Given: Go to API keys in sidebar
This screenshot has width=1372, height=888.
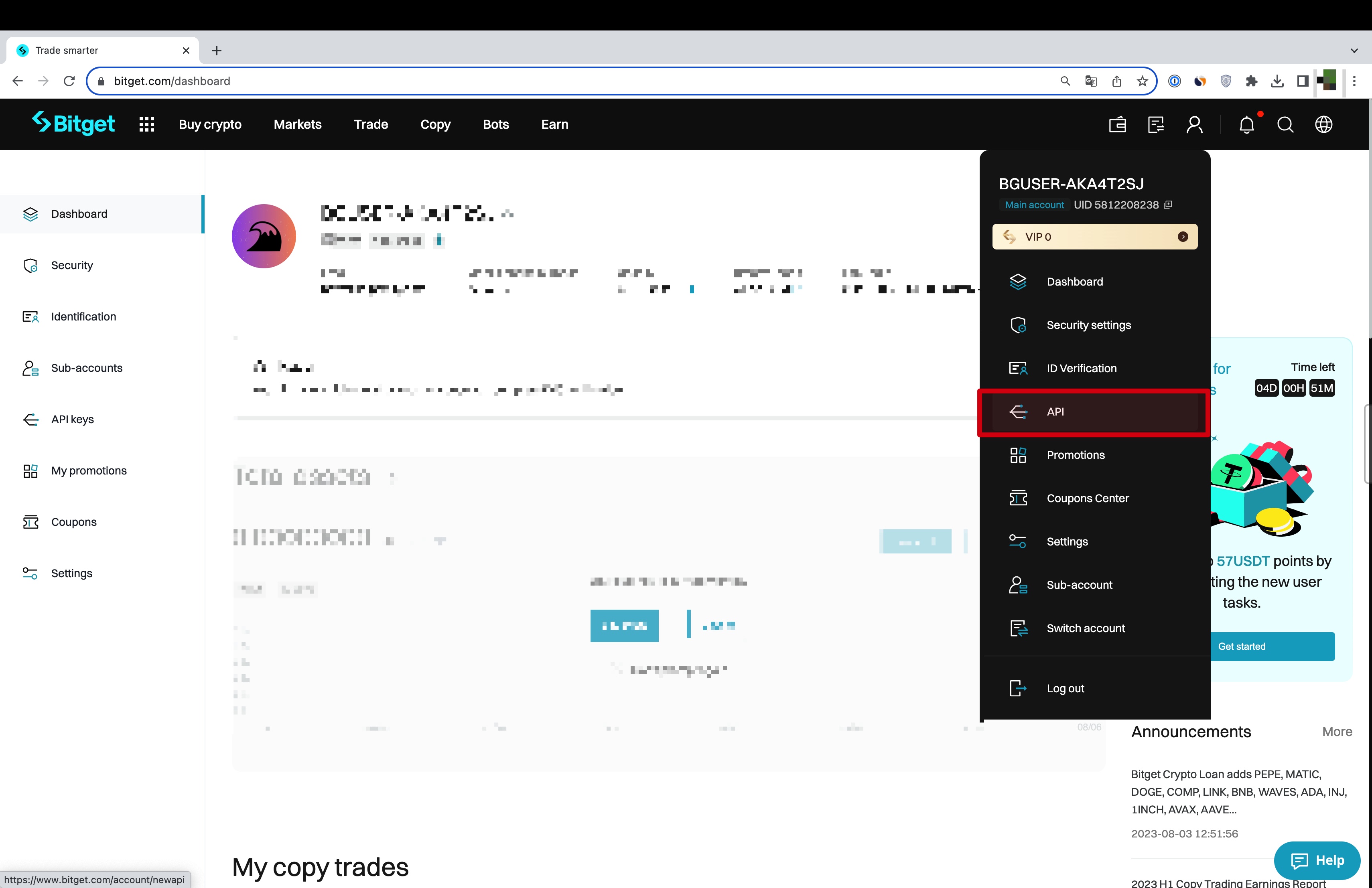Looking at the screenshot, I should tap(72, 419).
